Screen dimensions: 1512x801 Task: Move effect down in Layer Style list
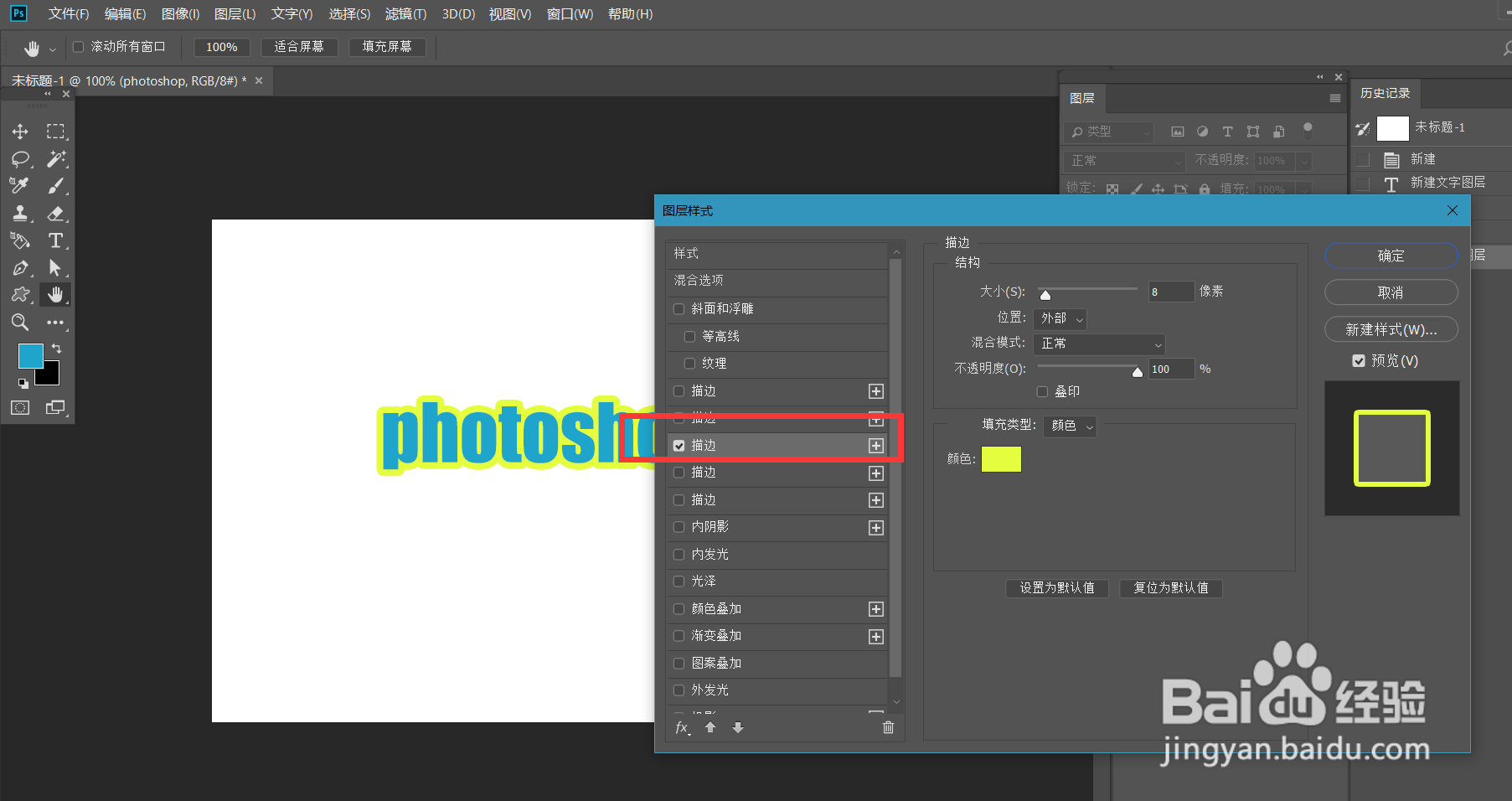pyautogui.click(x=738, y=727)
